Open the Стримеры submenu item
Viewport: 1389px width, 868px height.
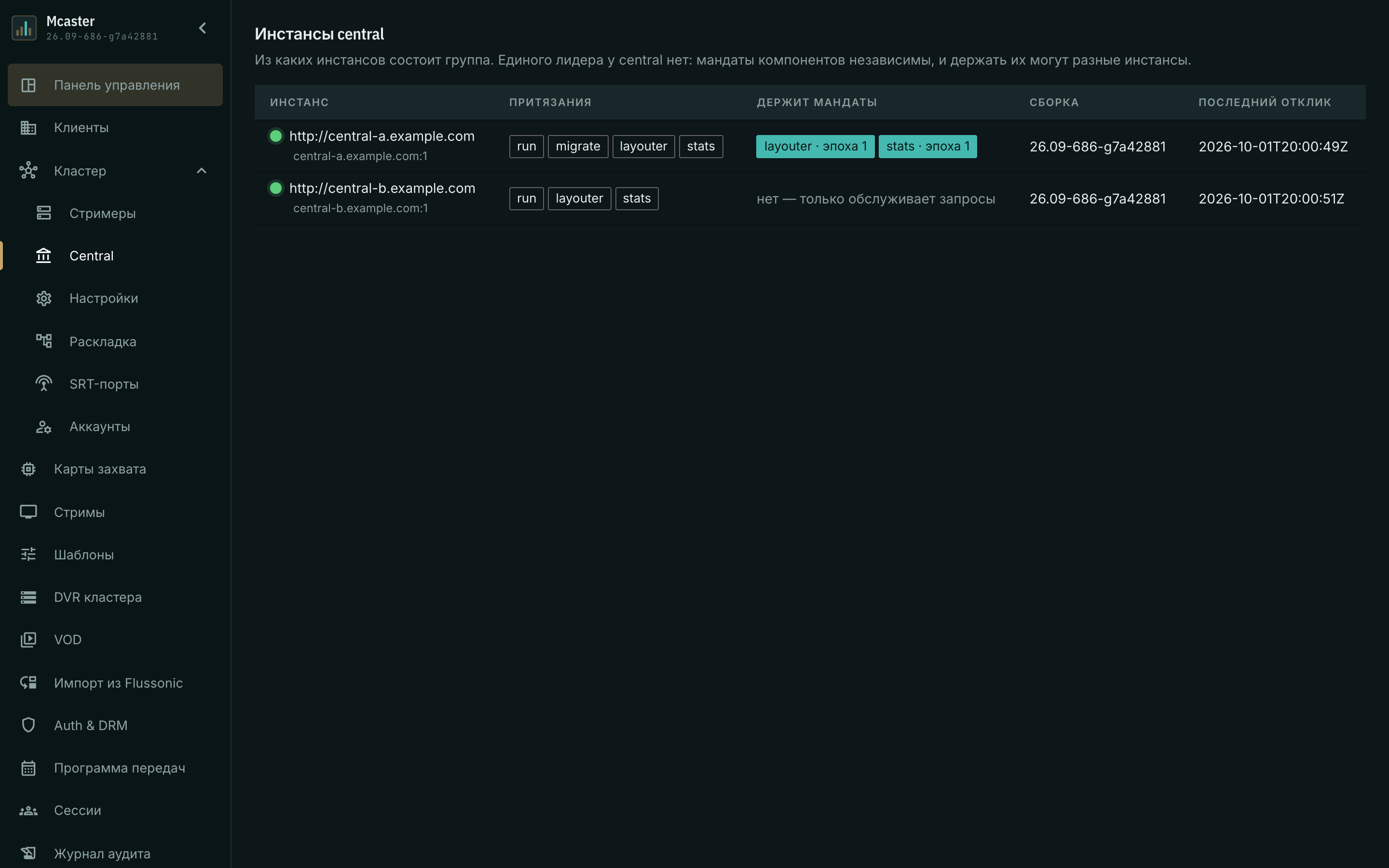115,213
